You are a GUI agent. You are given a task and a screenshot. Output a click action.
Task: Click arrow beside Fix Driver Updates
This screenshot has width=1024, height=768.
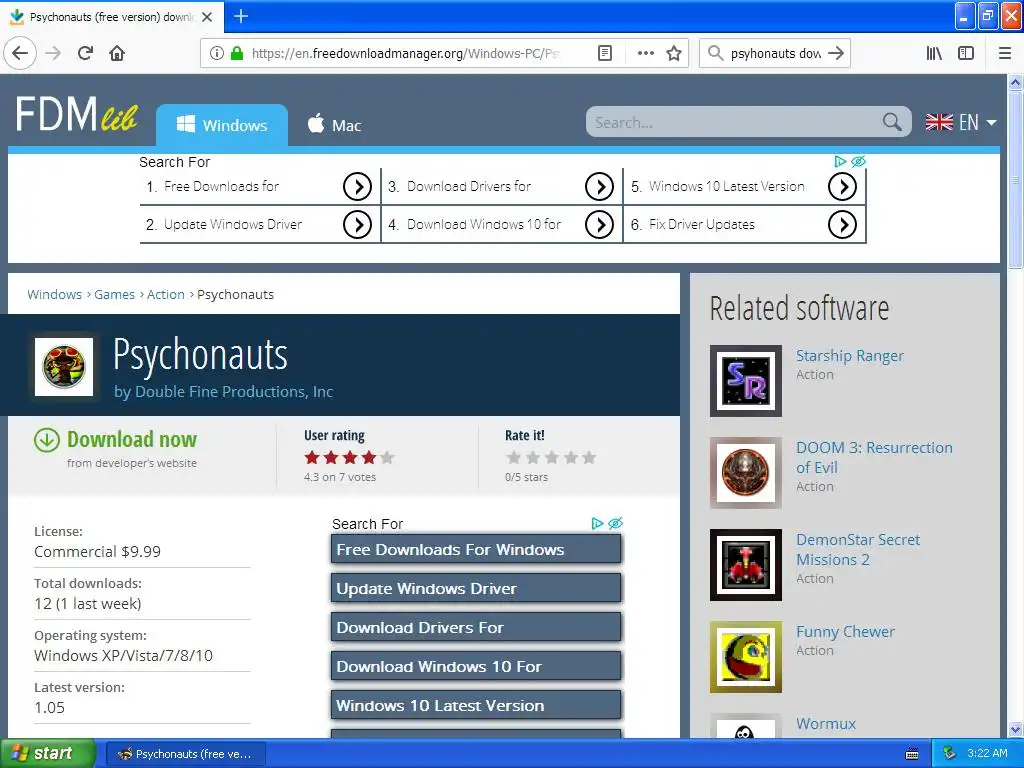click(x=842, y=225)
